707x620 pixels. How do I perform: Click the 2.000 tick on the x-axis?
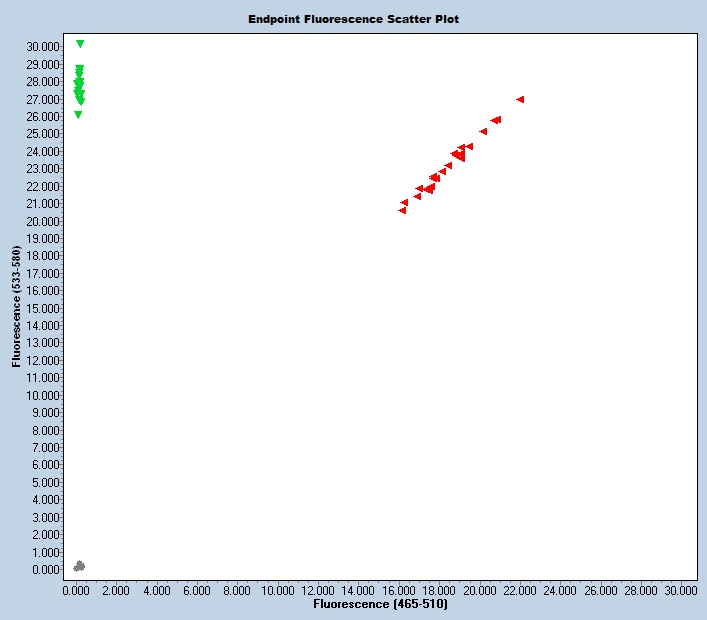[x=117, y=591]
